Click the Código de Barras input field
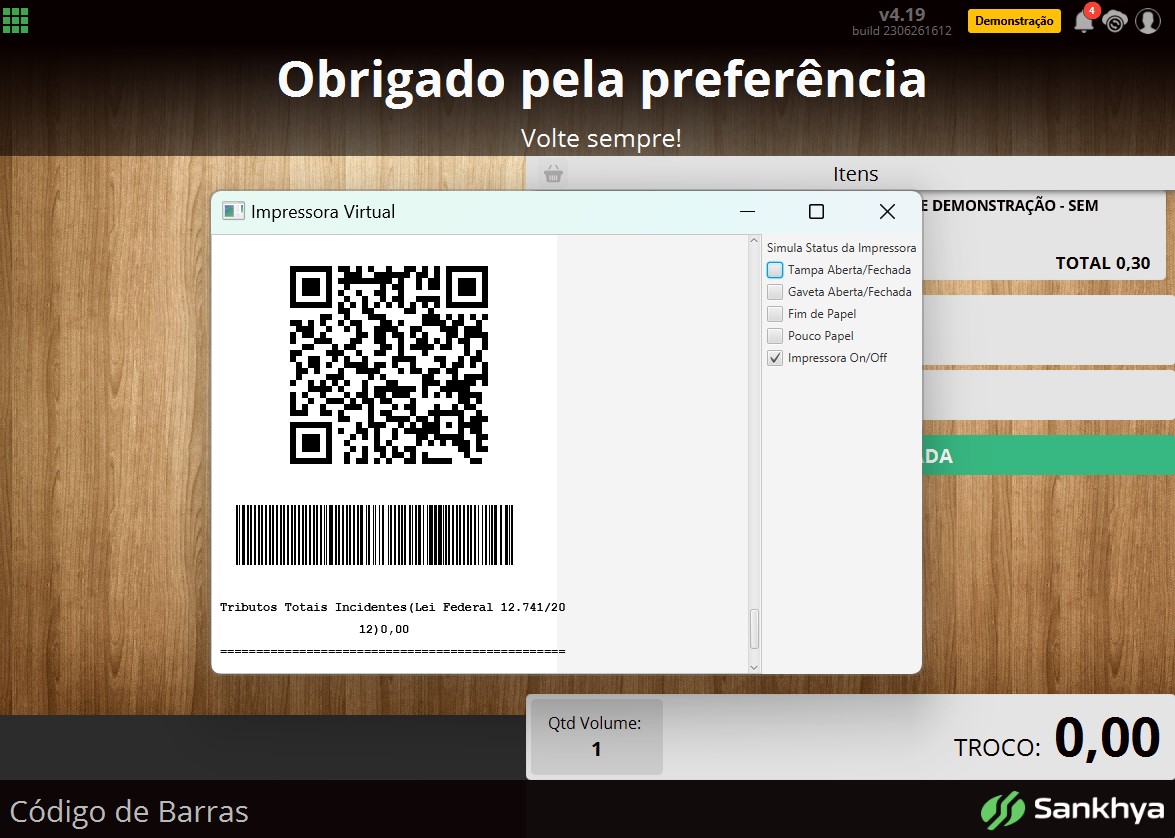Screen dimensions: 1175x838 click(x=262, y=810)
